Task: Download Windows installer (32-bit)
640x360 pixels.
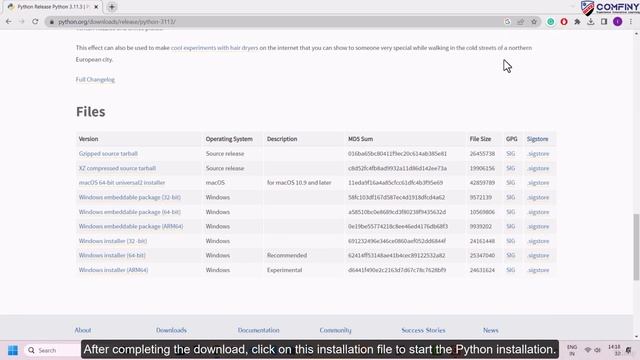Action: 113,241
